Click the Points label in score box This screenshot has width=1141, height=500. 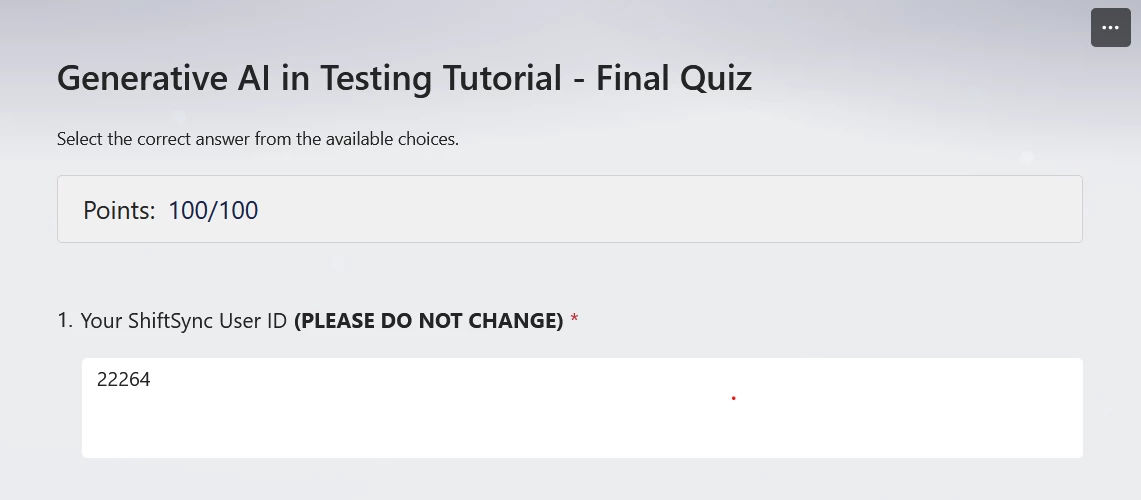pos(119,210)
